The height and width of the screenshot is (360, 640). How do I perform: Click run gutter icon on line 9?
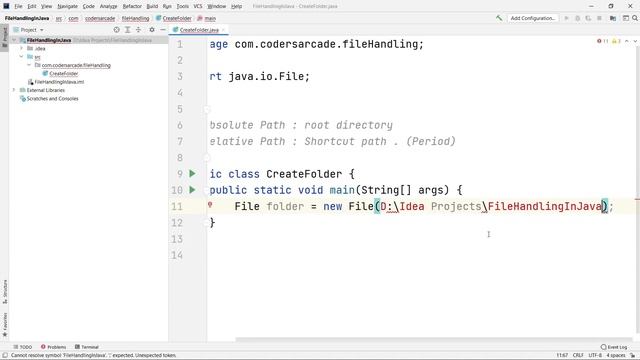(192, 173)
